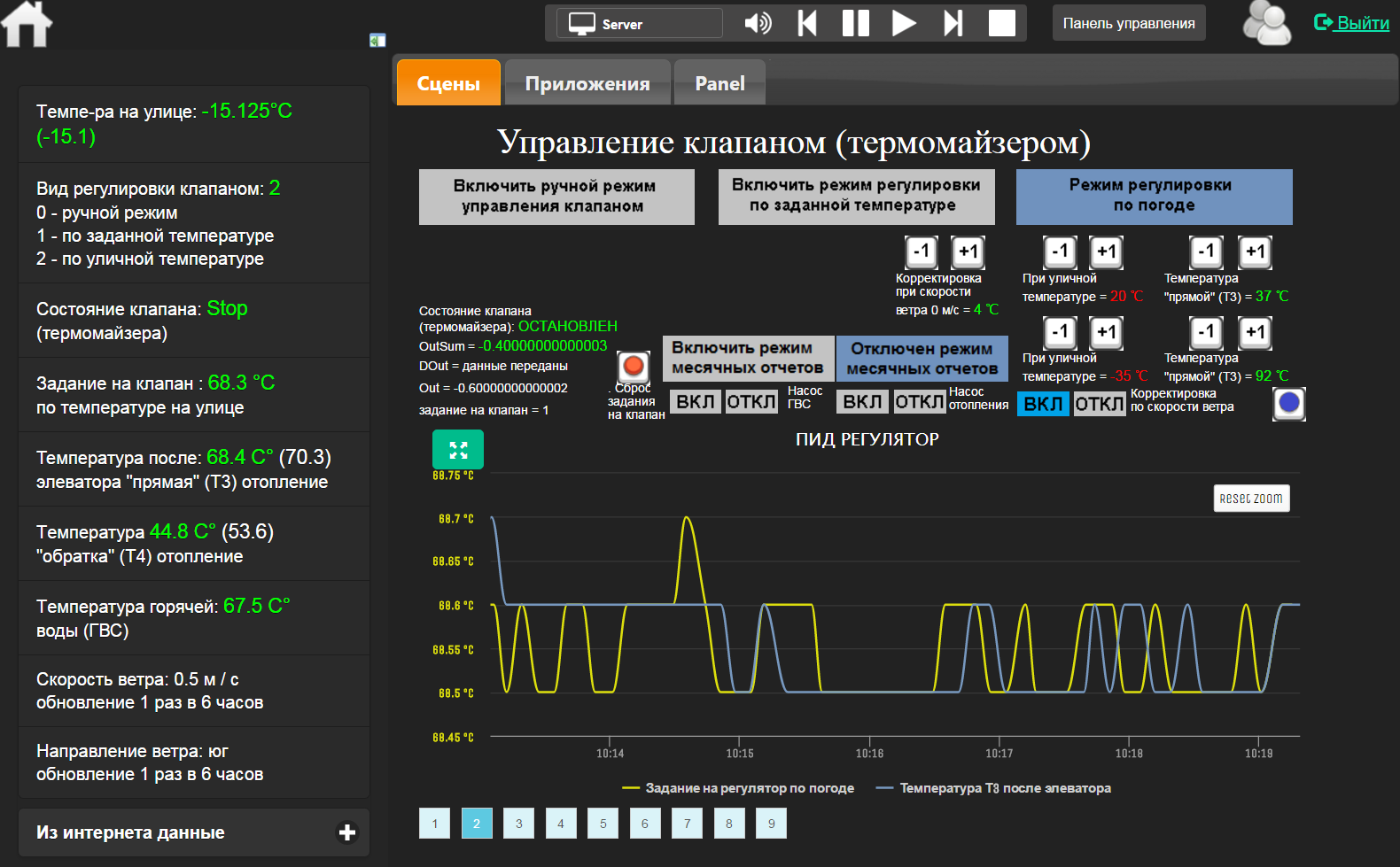The image size is (1400, 867).
Task: Increase T3 37 °C supply temperature
Action: coord(1255,252)
